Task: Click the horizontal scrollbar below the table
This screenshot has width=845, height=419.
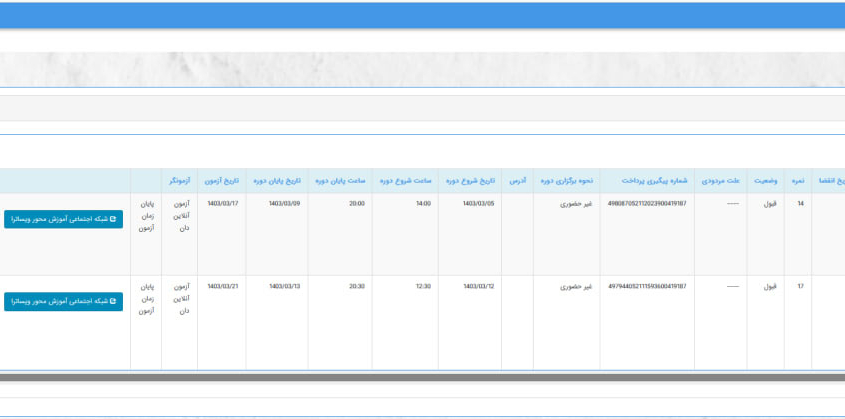Action: pyautogui.click(x=422, y=377)
